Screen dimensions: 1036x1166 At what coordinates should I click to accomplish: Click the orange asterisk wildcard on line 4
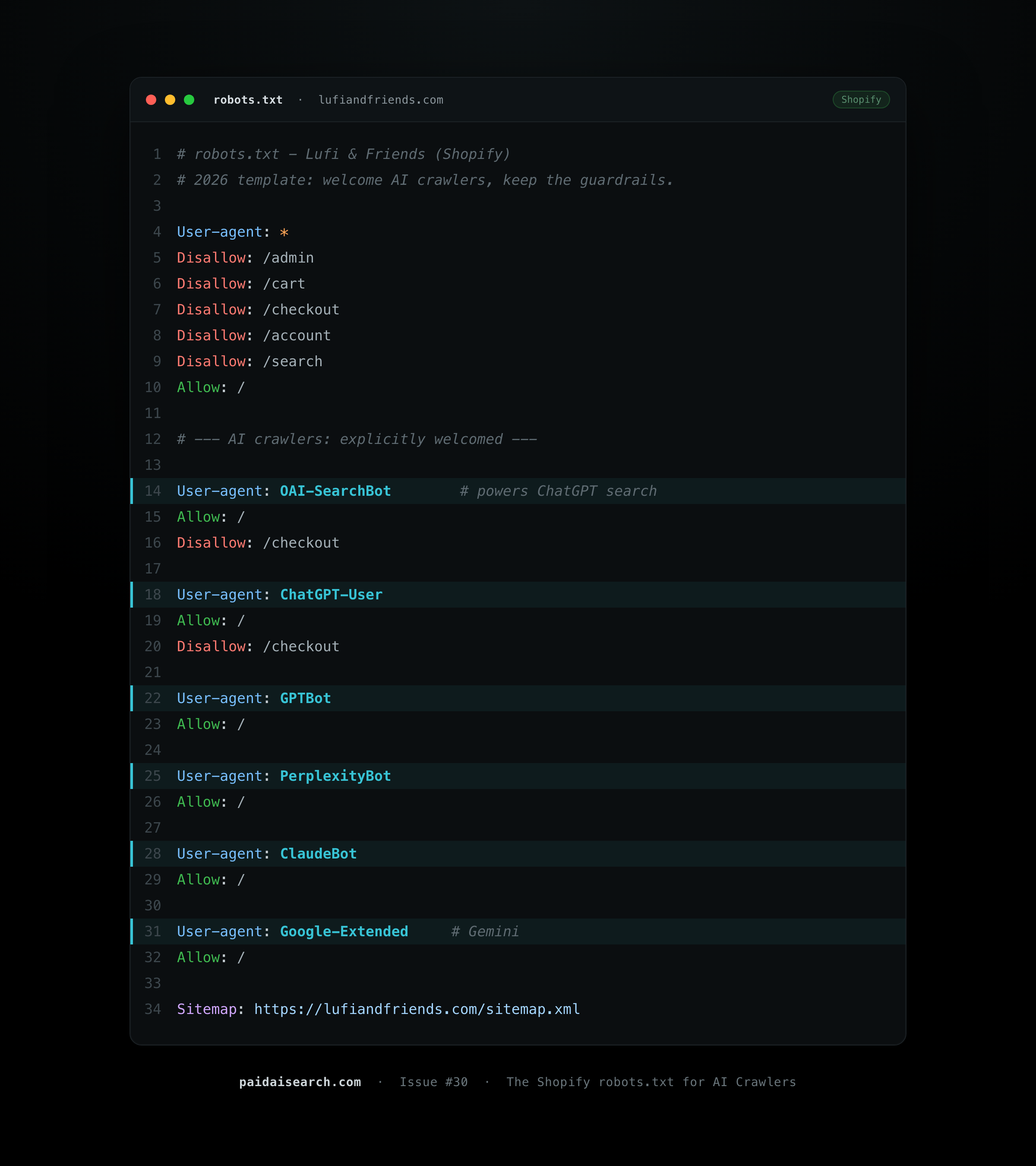point(284,232)
